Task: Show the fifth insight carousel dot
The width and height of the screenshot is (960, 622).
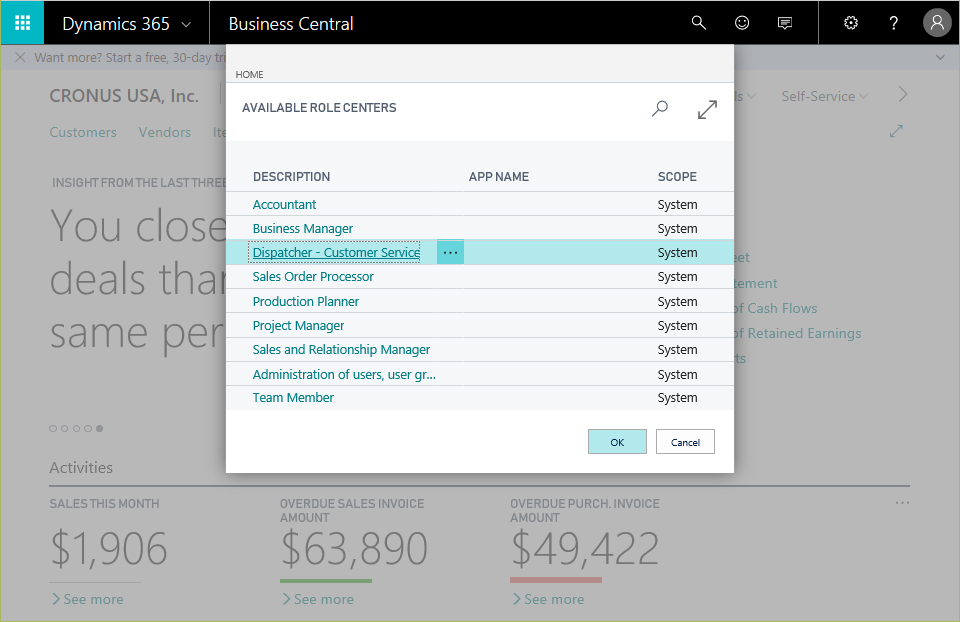Action: tap(99, 429)
